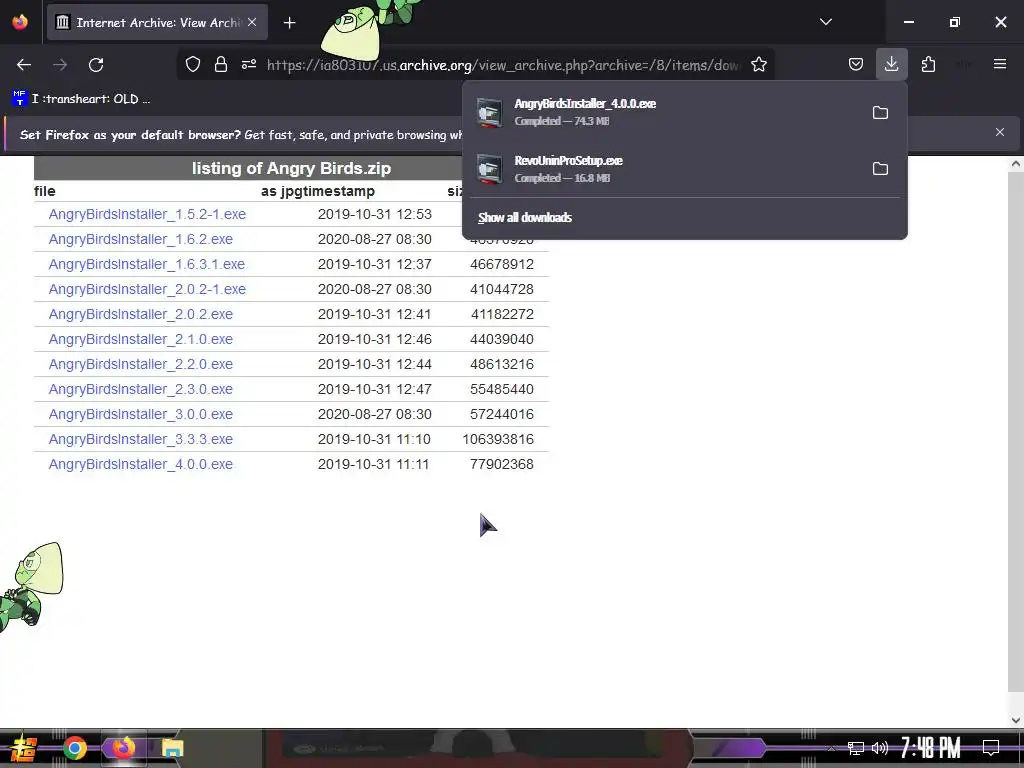Click size value 41182272
Image resolution: width=1024 pixels, height=768 pixels.
pyautogui.click(x=502, y=314)
